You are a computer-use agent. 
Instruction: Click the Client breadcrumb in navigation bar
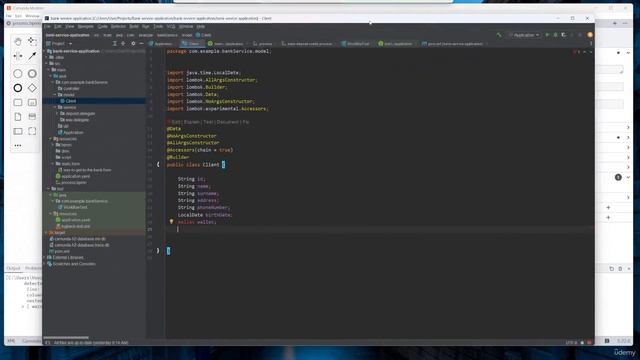tap(204, 35)
